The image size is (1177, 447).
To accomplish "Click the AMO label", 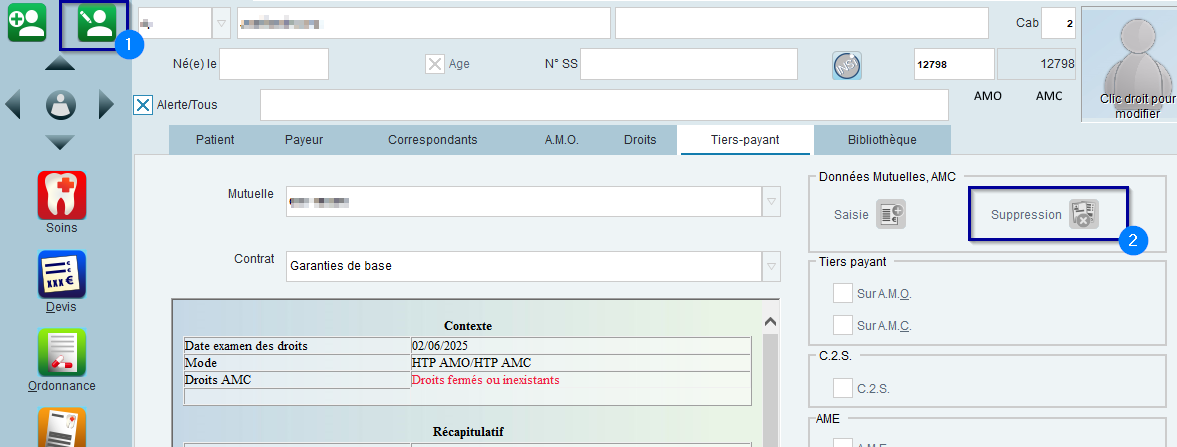I will [988, 96].
